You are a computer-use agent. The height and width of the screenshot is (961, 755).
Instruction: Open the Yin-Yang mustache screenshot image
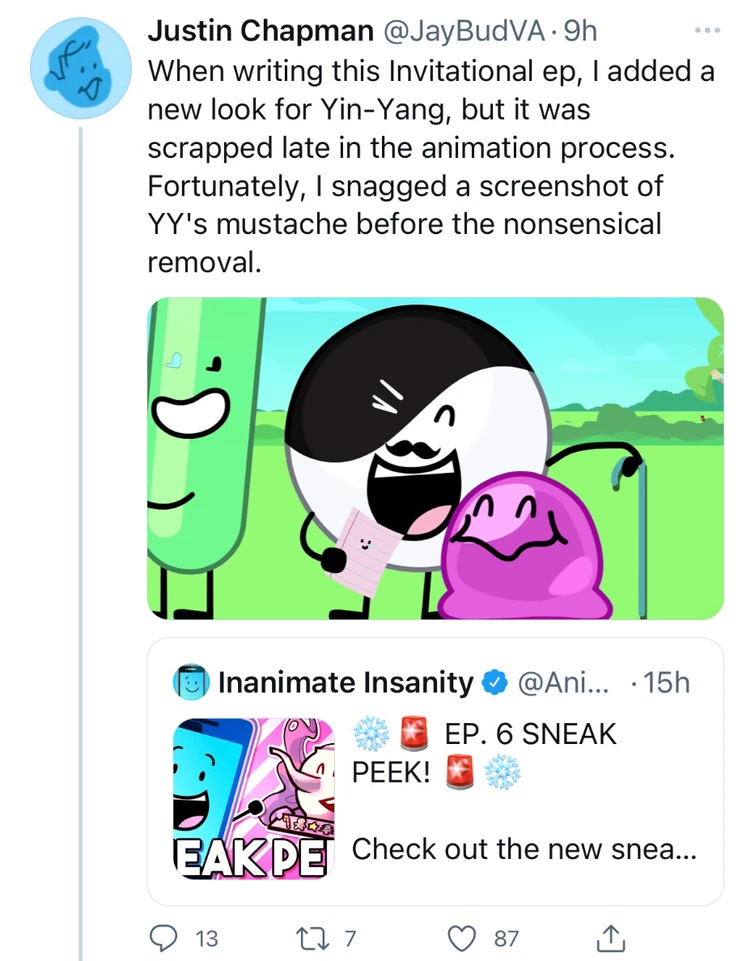435,458
